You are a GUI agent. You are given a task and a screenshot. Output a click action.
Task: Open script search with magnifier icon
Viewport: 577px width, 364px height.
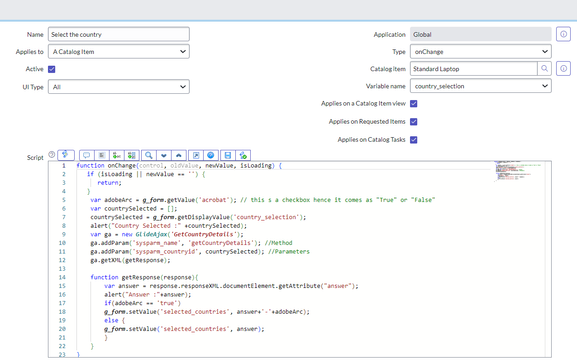click(149, 155)
